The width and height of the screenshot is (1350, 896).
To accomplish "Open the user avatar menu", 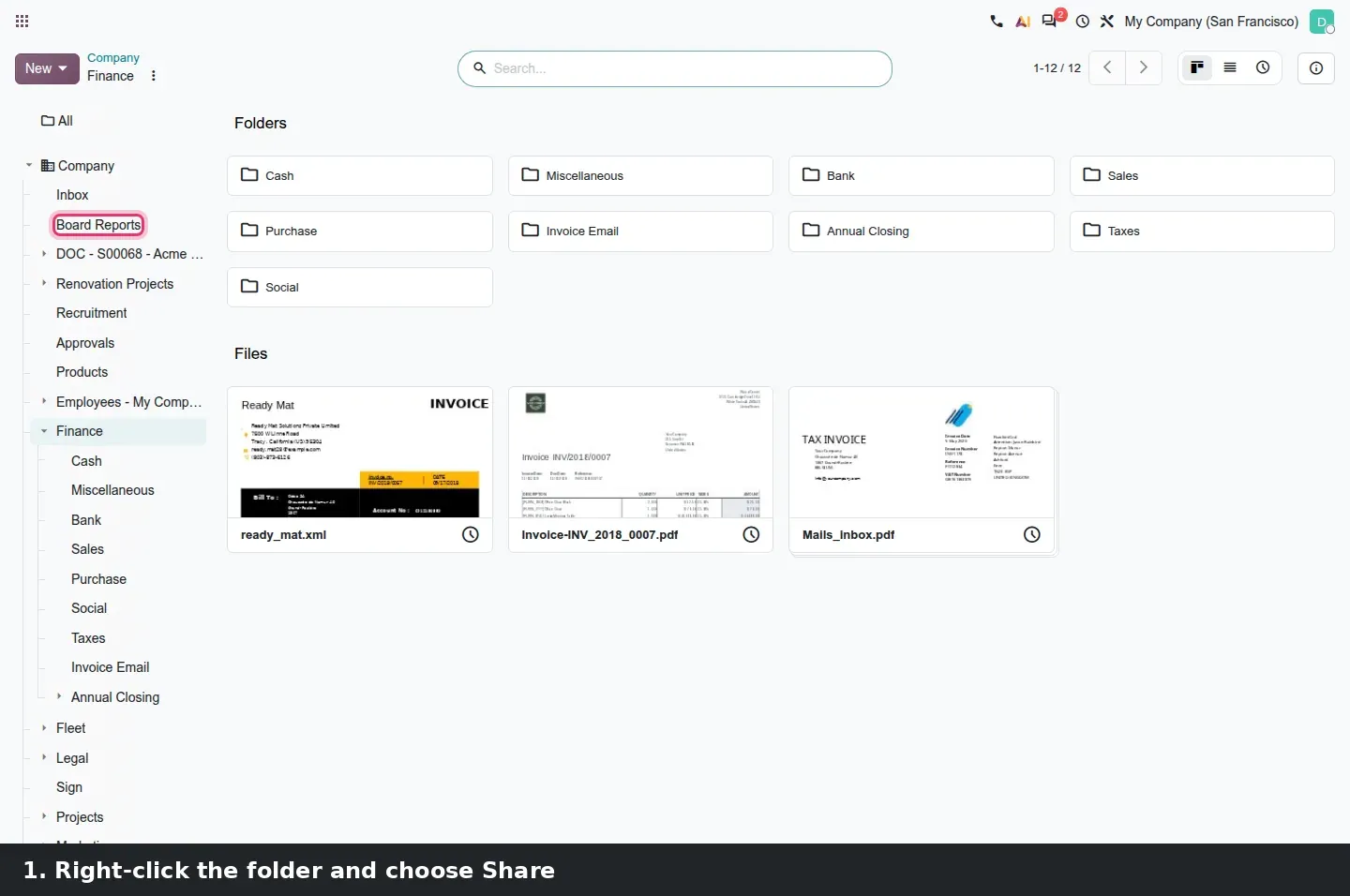I will click(1322, 22).
